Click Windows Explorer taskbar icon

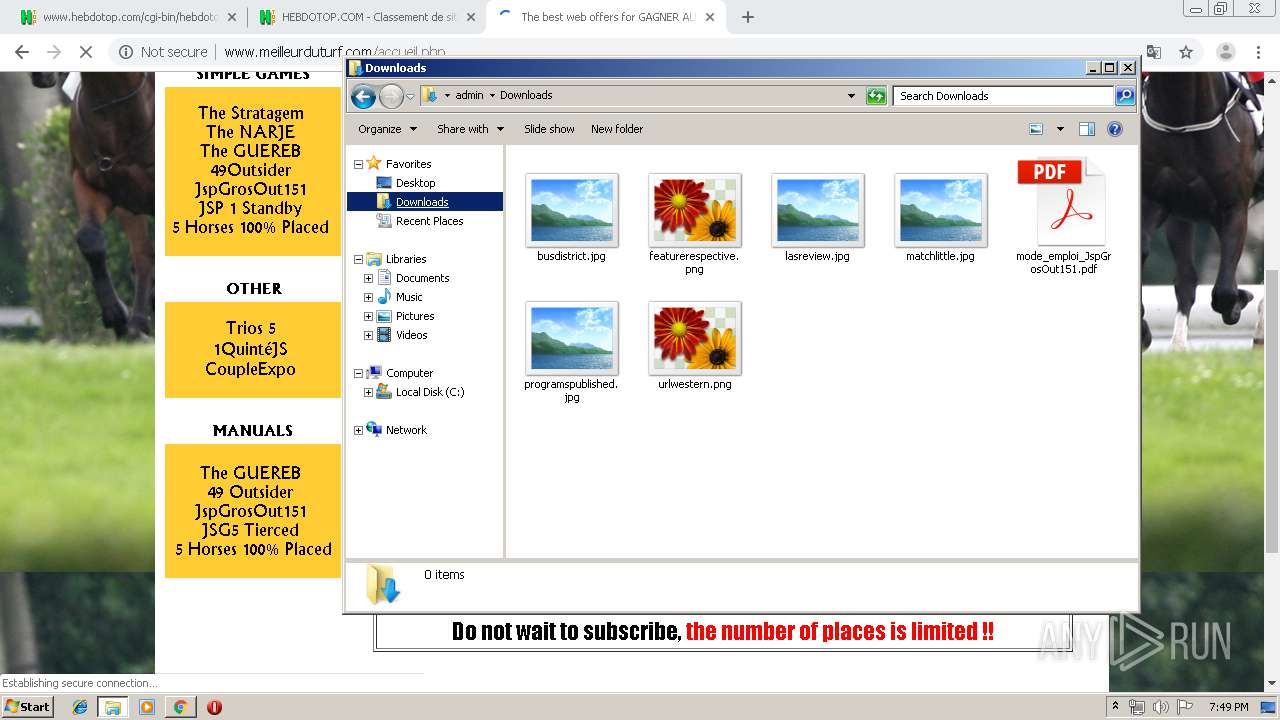point(113,707)
